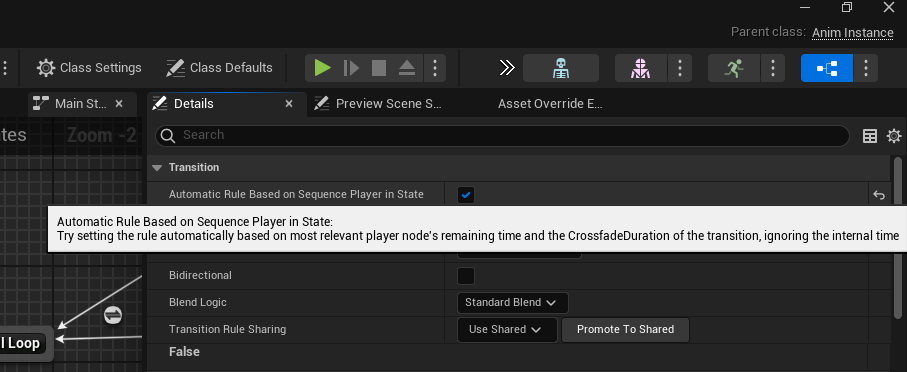Click the False text below Transition Rule Sharing
Viewport: 907px width, 372px height.
[x=185, y=352]
